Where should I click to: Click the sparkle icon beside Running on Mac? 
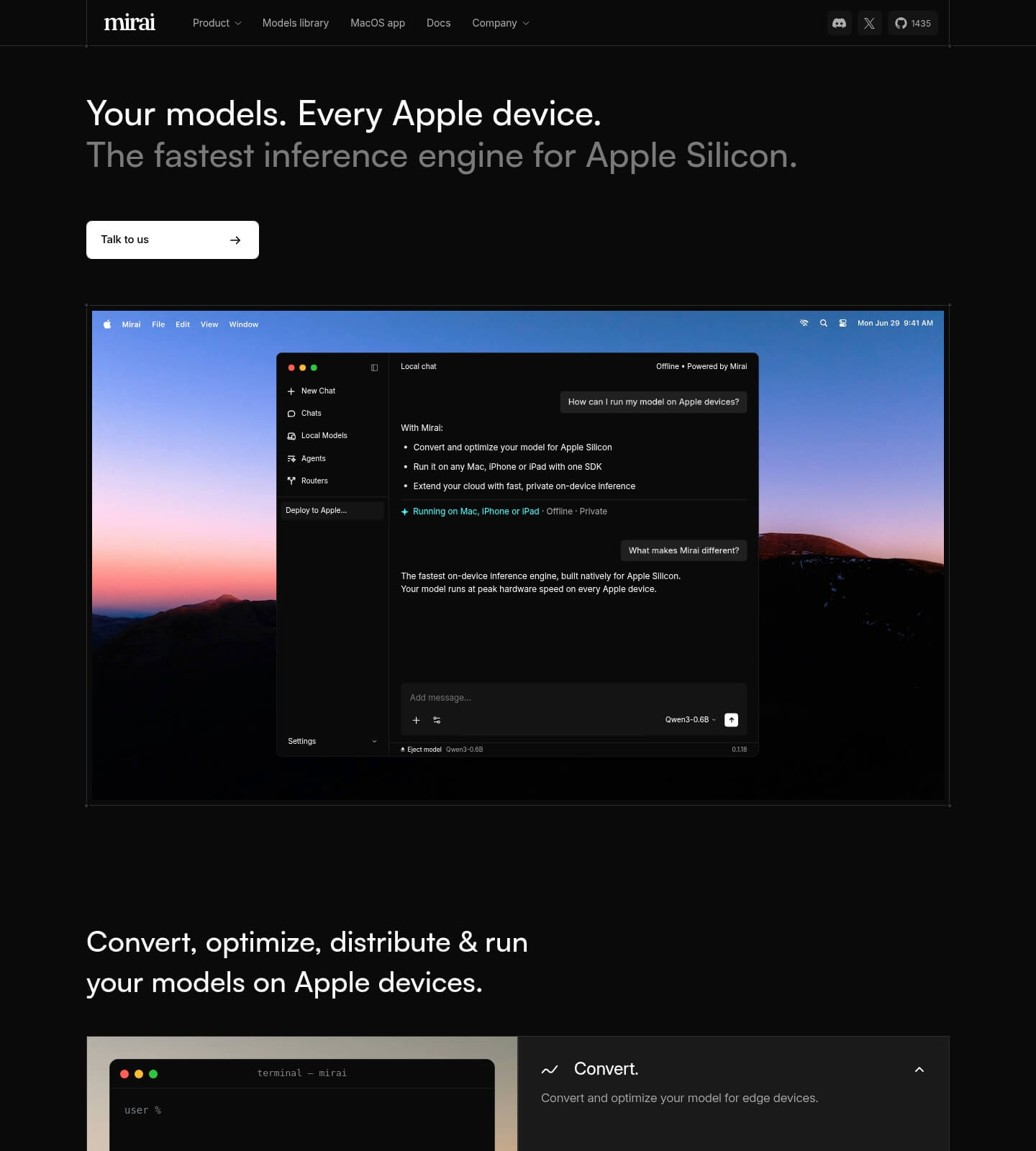click(x=405, y=511)
